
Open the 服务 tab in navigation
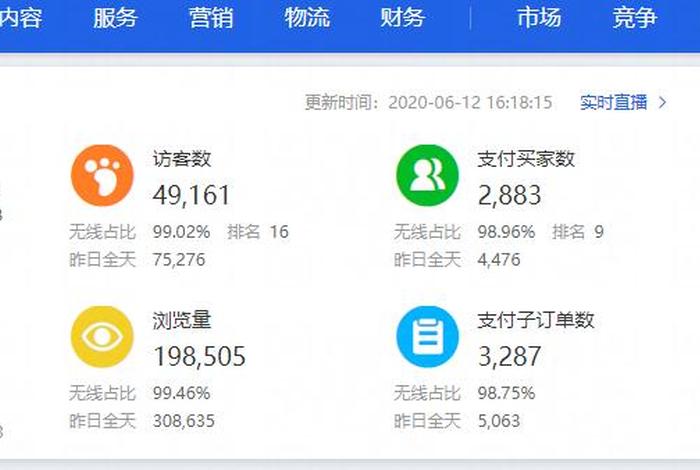115,18
